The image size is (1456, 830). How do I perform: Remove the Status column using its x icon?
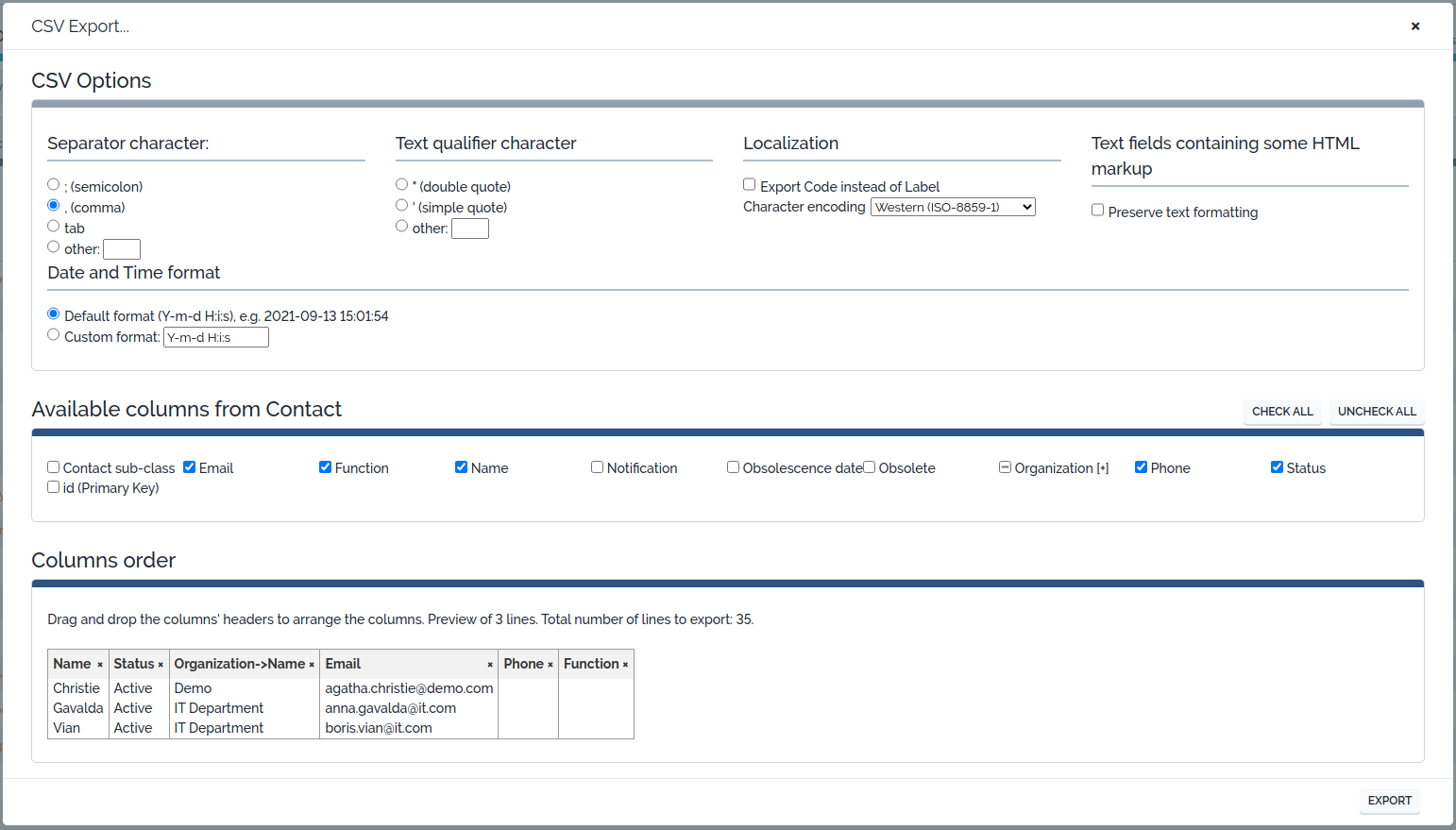pos(161,664)
